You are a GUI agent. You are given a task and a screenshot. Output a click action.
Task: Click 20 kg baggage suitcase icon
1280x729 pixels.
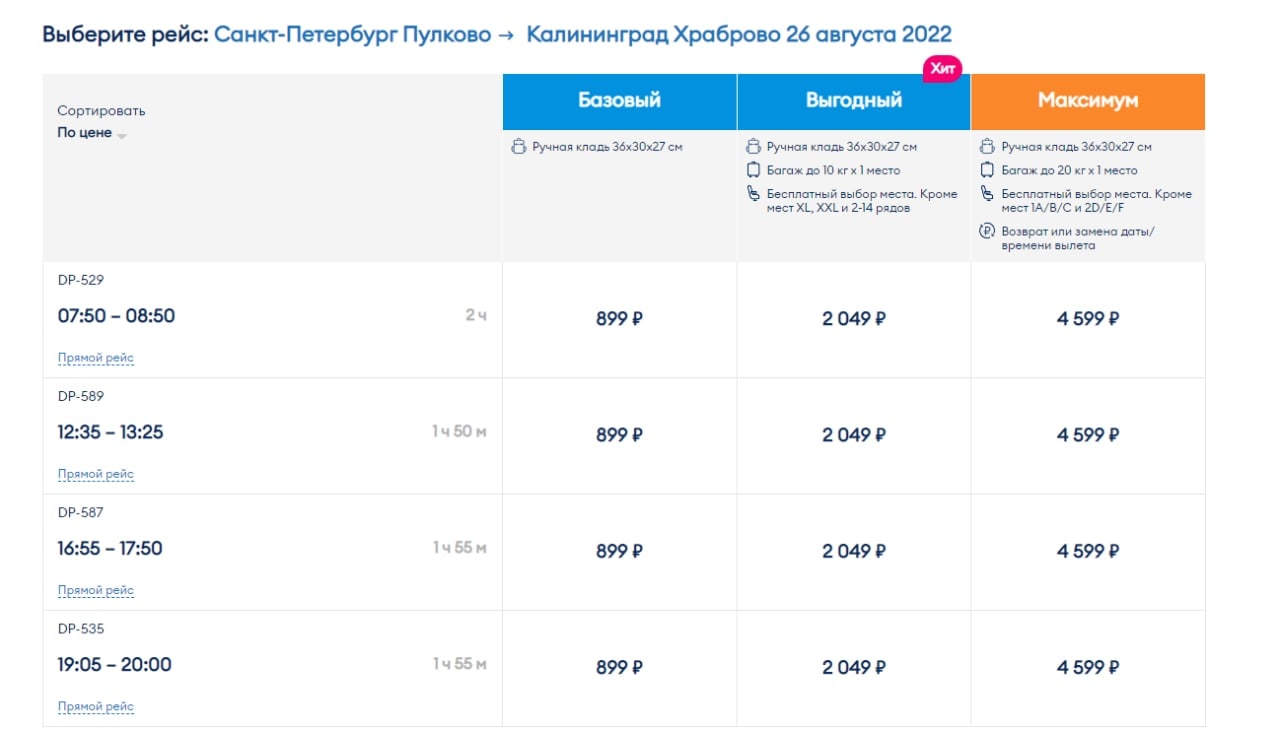[988, 170]
